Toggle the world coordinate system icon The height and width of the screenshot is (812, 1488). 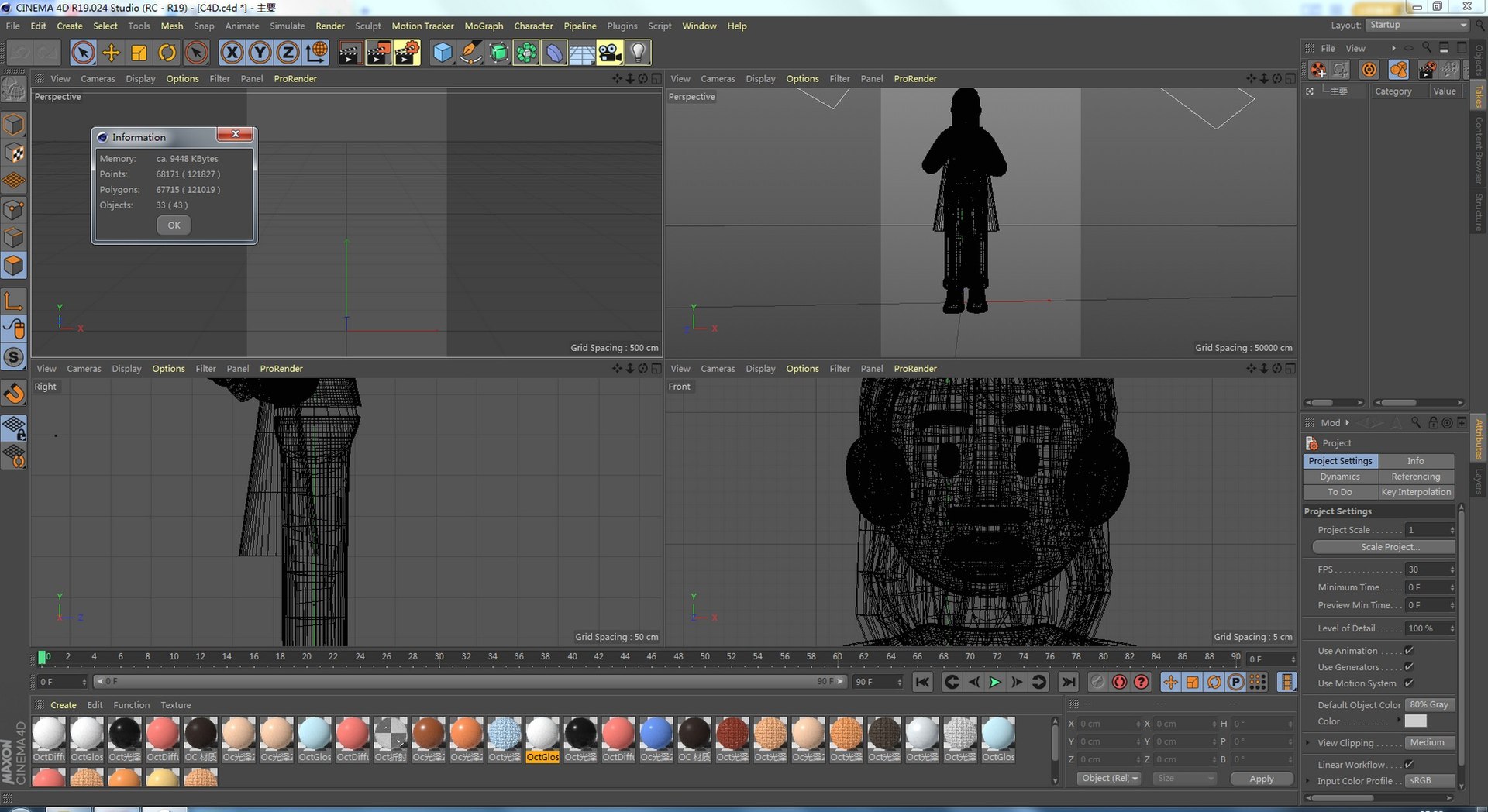[316, 53]
